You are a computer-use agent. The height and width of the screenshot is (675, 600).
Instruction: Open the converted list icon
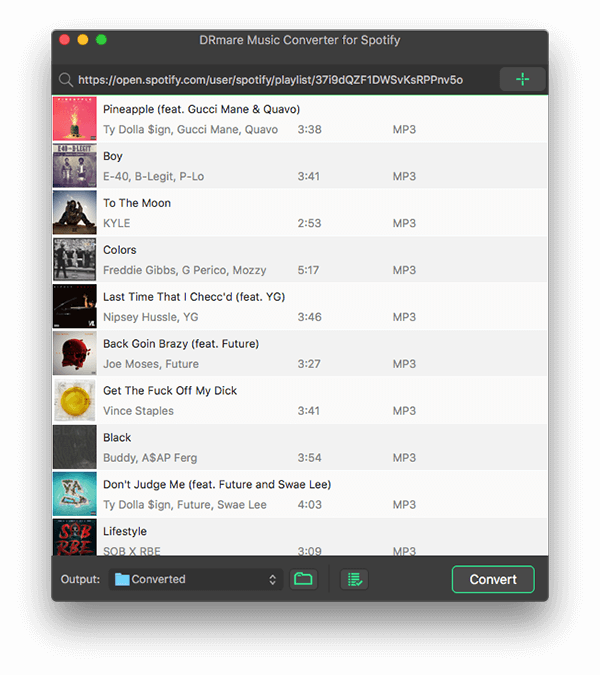pyautogui.click(x=352, y=579)
